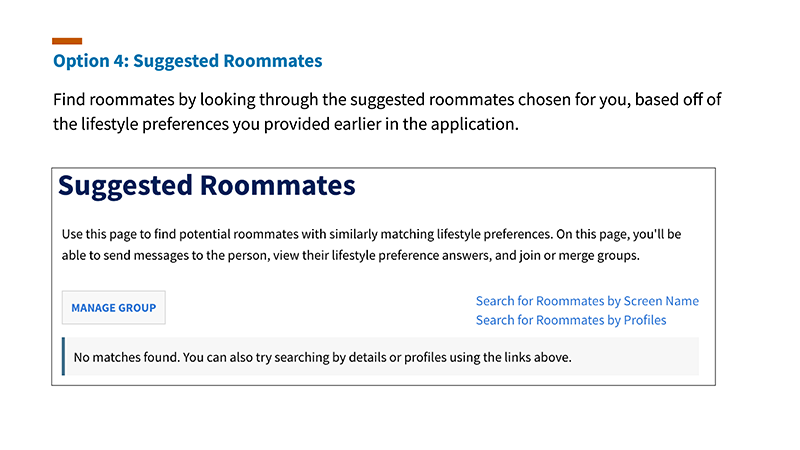Image resolution: width=800 pixels, height=450 pixels.
Task: Click "Option 4" in the blue heading
Action: [88, 61]
